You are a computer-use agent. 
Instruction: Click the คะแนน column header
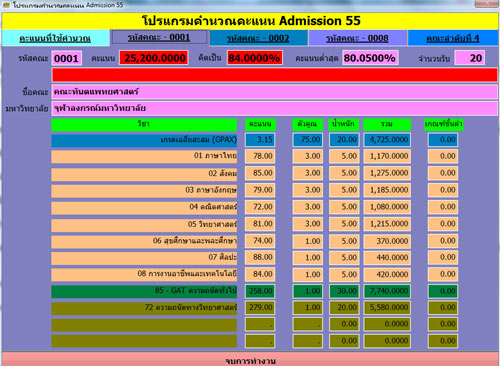[260, 124]
